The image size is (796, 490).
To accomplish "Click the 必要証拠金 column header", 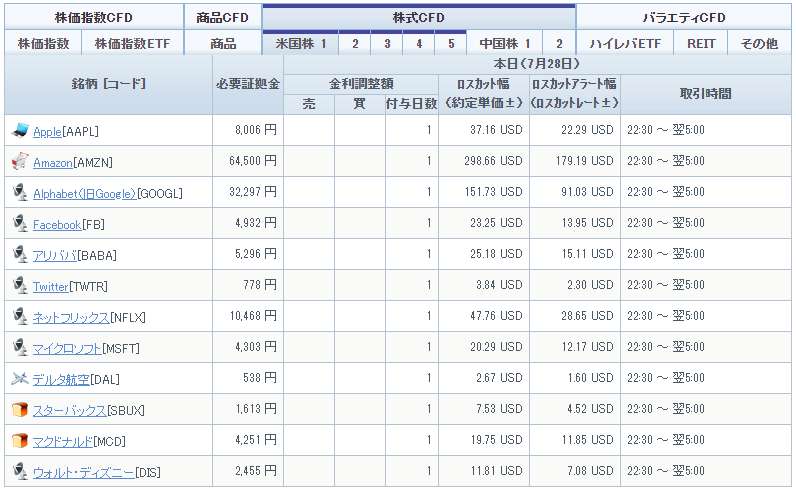I will click(x=248, y=84).
